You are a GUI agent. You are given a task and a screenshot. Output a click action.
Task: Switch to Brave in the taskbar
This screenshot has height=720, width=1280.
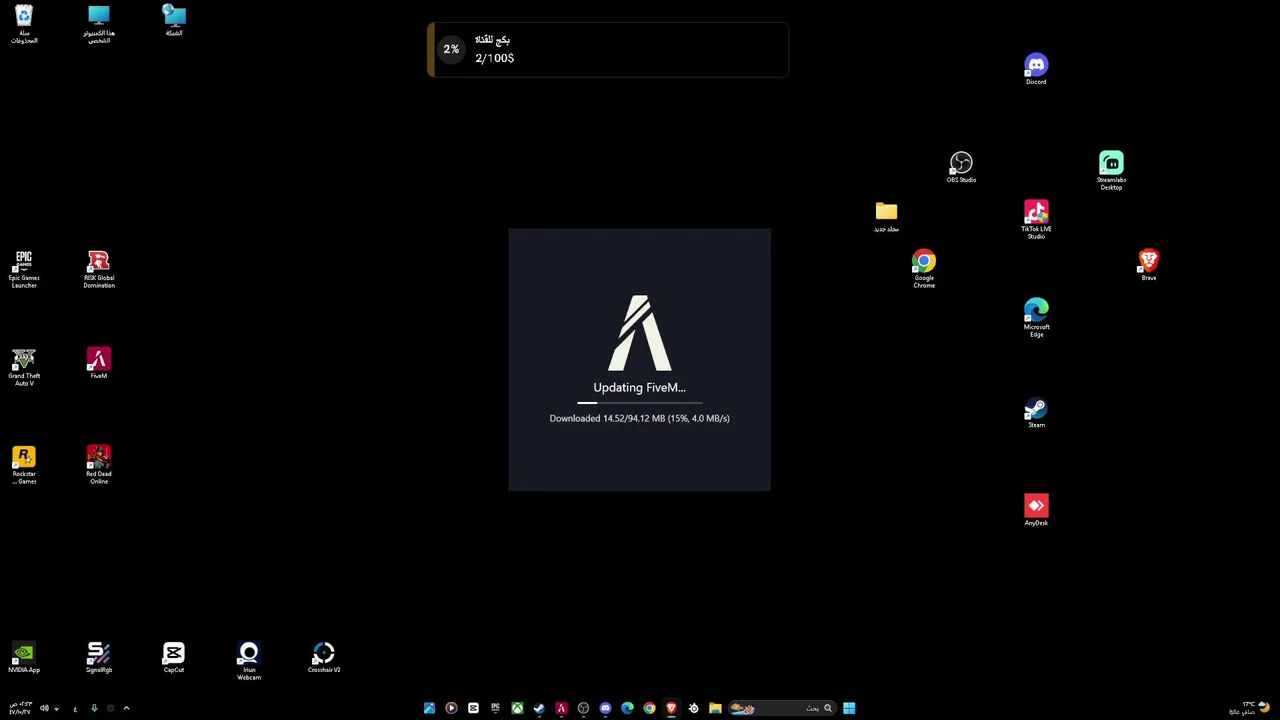tap(671, 708)
